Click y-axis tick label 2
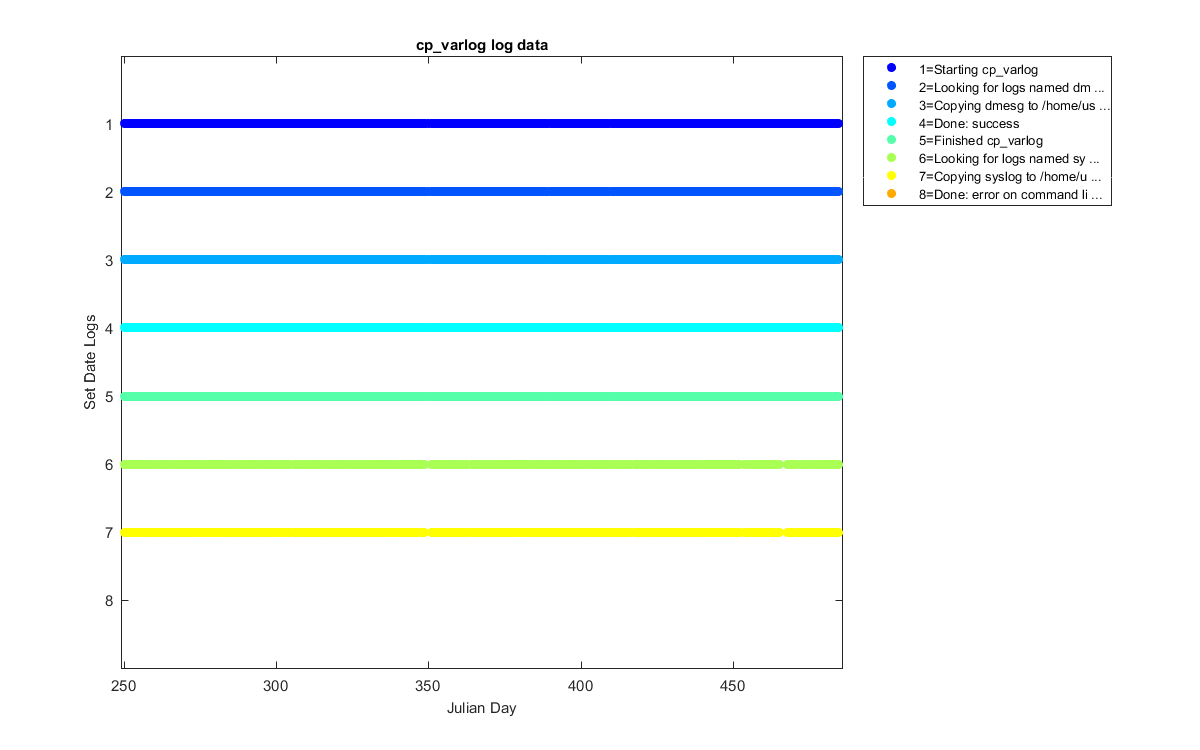The height and width of the screenshot is (750, 1200). tap(108, 192)
